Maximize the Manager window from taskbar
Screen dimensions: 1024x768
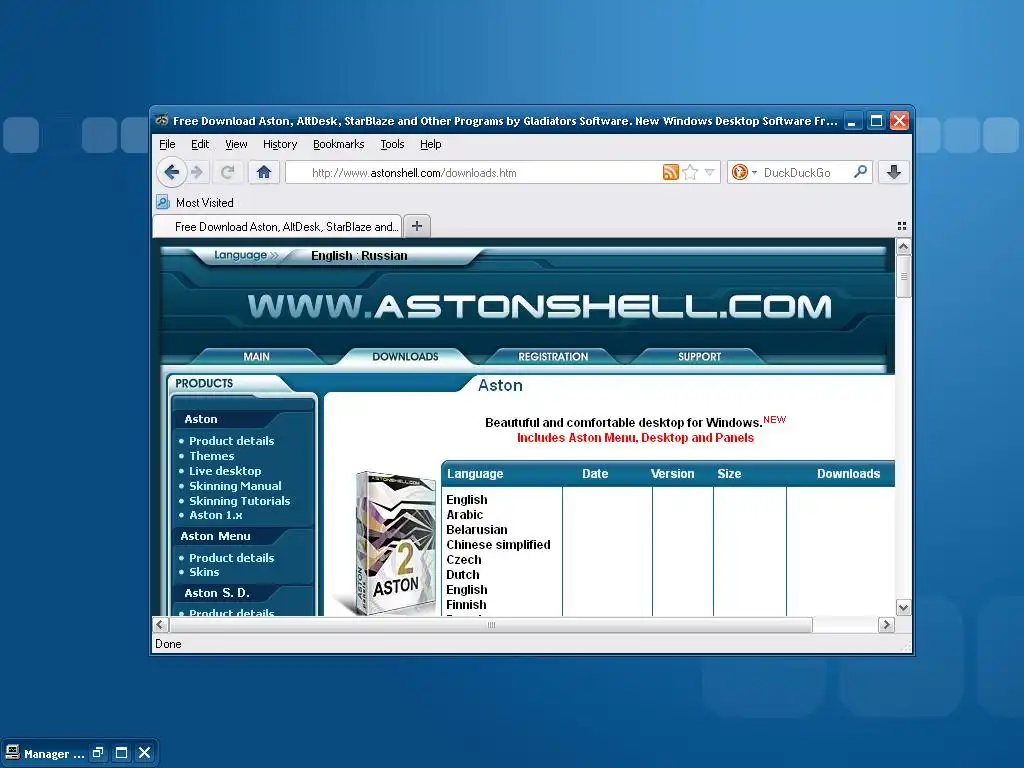coord(121,753)
